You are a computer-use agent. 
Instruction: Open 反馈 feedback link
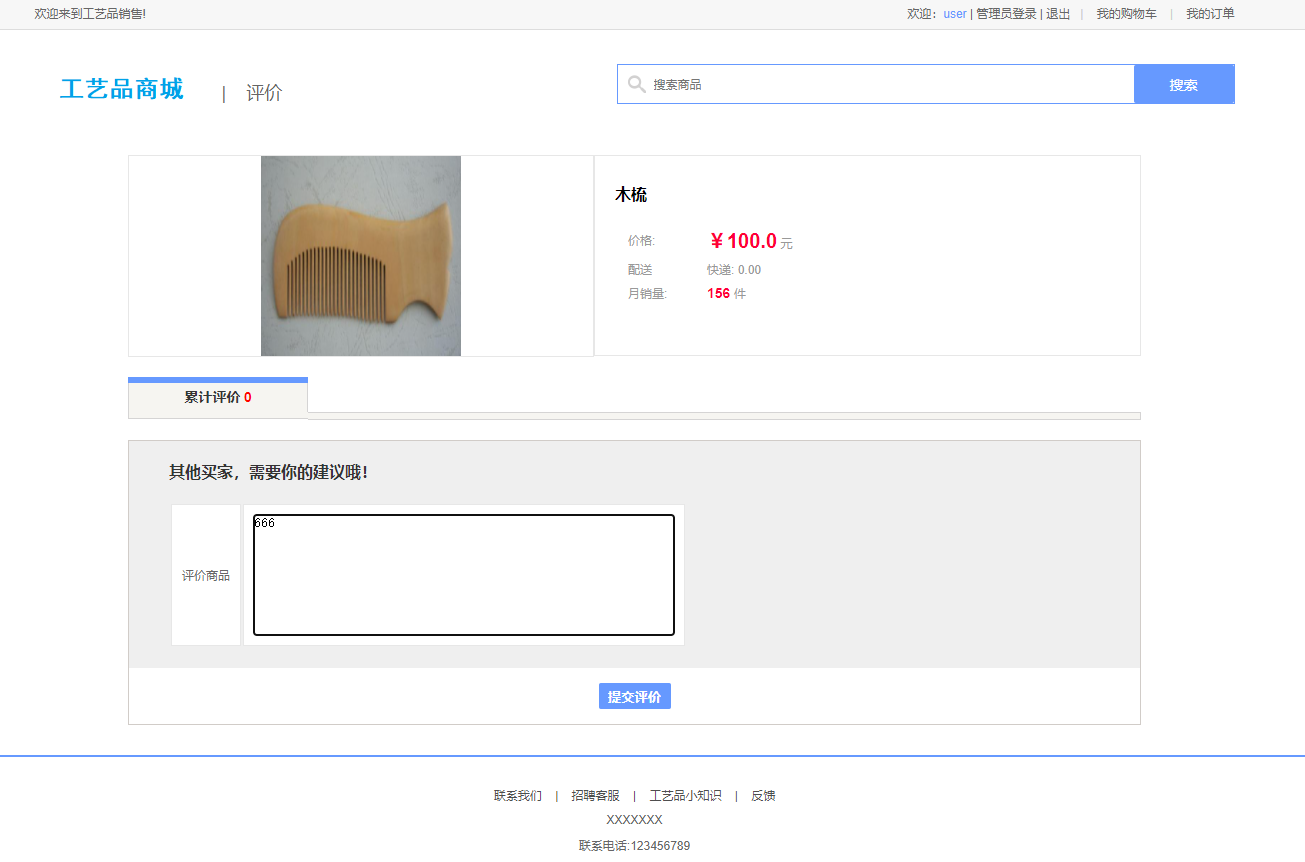click(762, 795)
